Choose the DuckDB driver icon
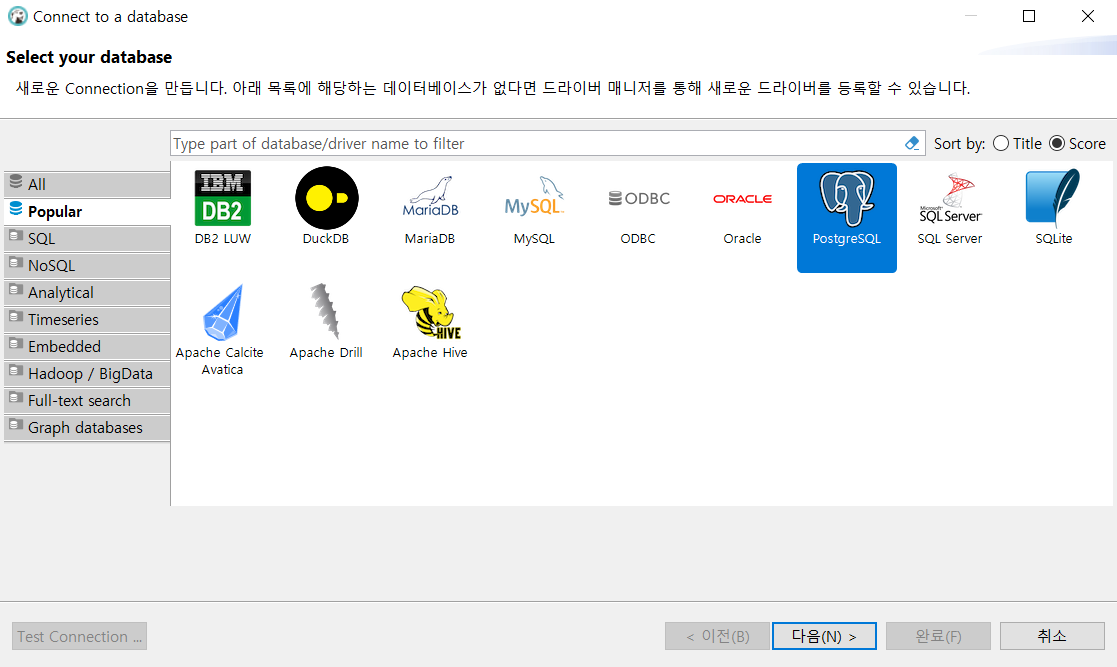The height and width of the screenshot is (667, 1117). point(326,199)
